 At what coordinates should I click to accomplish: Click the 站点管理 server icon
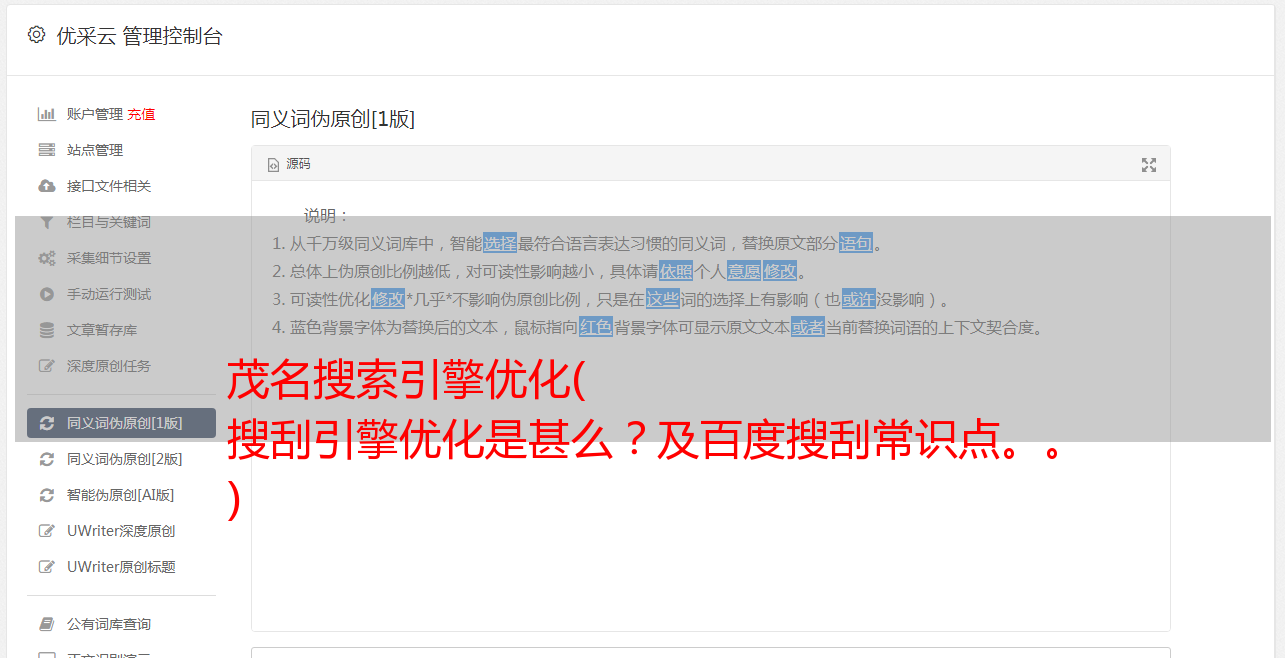tap(46, 150)
